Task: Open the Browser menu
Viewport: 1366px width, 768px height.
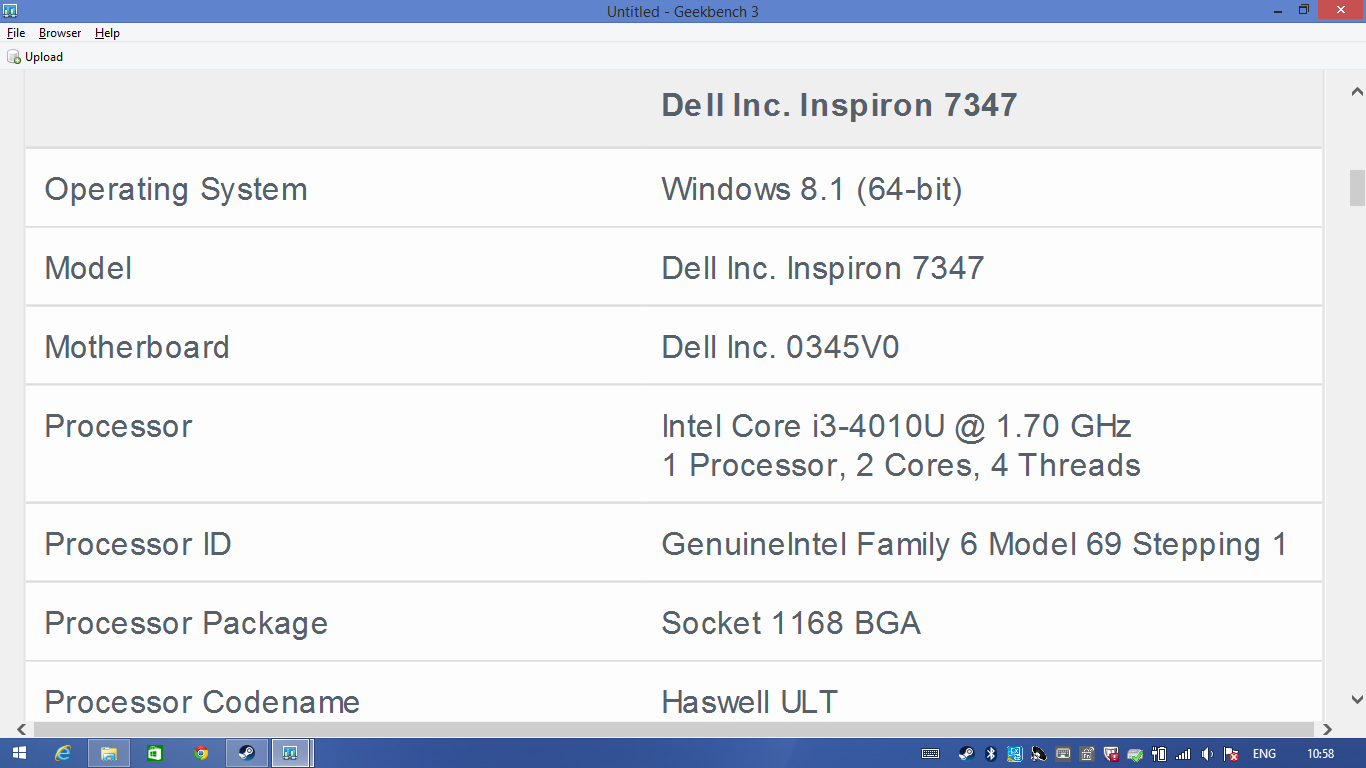Action: tap(60, 33)
